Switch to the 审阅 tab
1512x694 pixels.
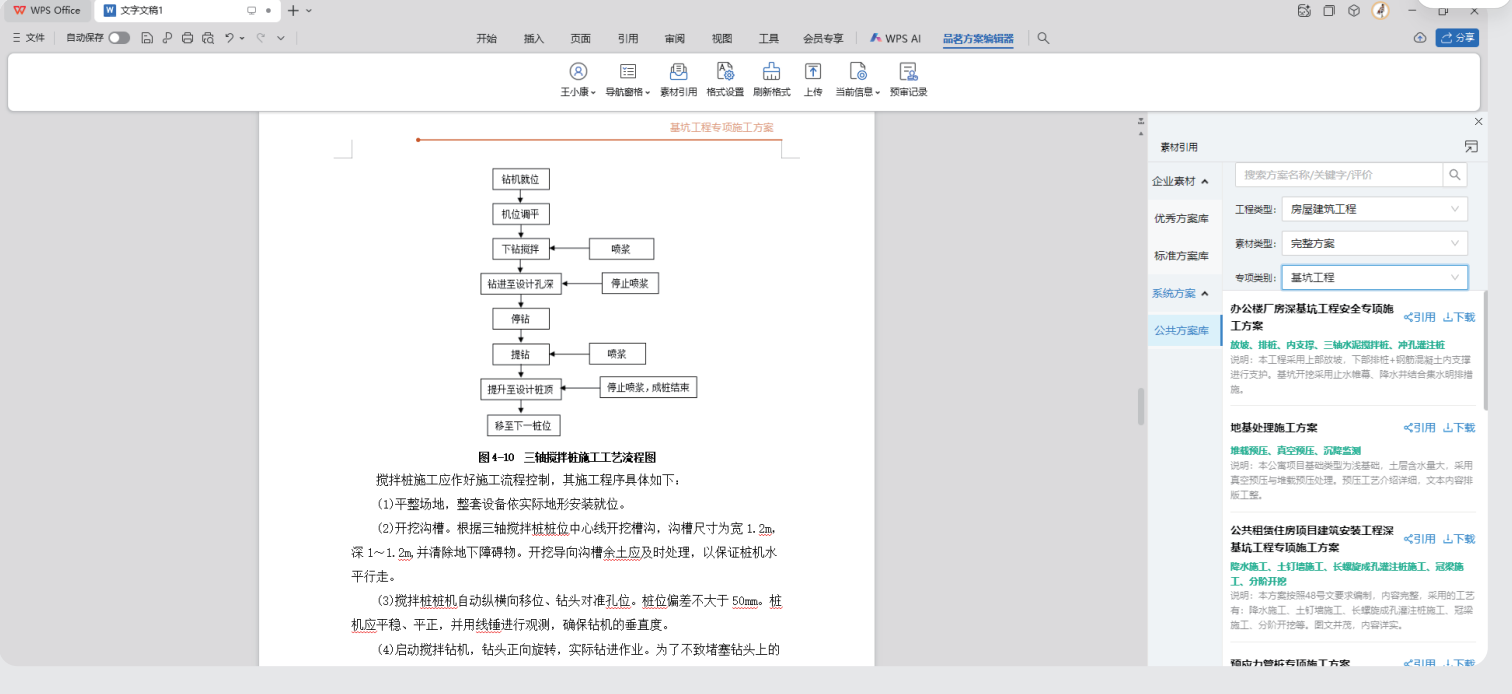[675, 38]
